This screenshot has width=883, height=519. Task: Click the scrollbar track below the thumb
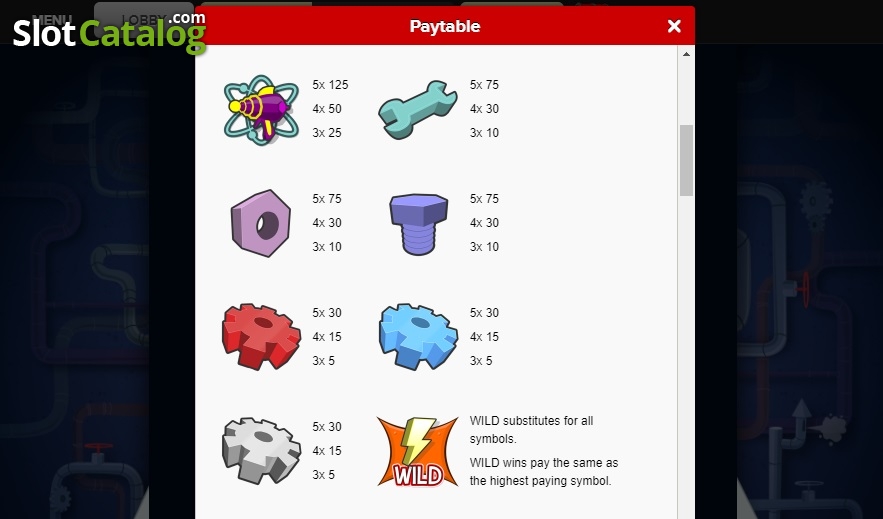click(x=686, y=355)
